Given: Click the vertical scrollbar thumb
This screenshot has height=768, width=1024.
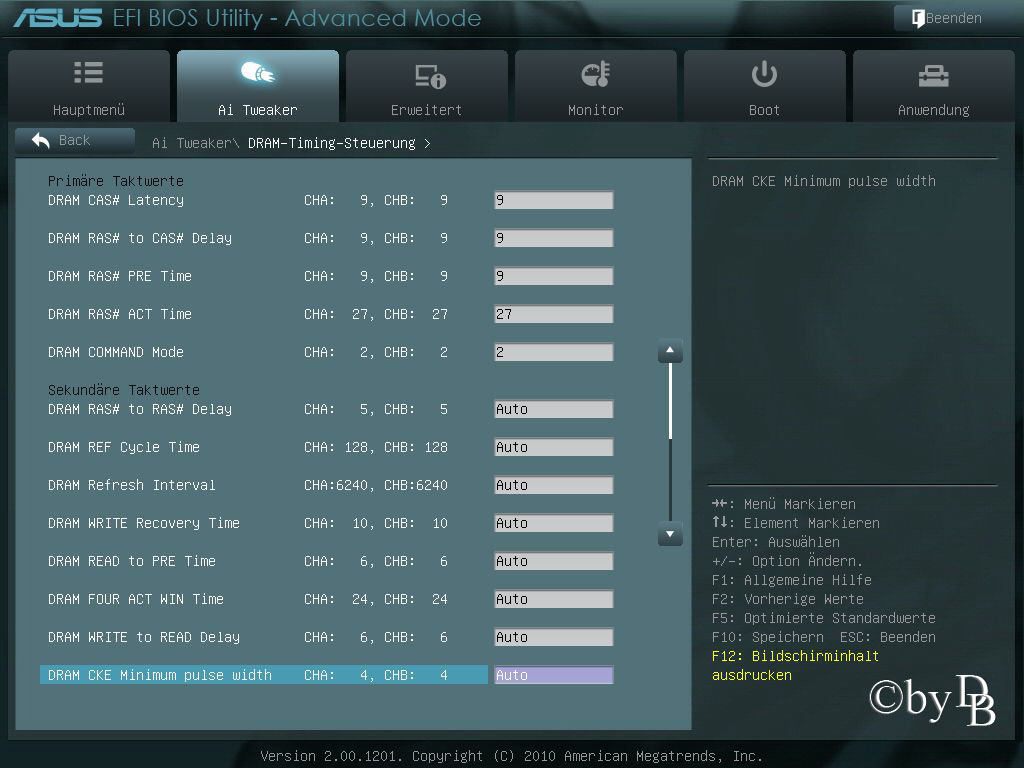Looking at the screenshot, I should pos(670,401).
